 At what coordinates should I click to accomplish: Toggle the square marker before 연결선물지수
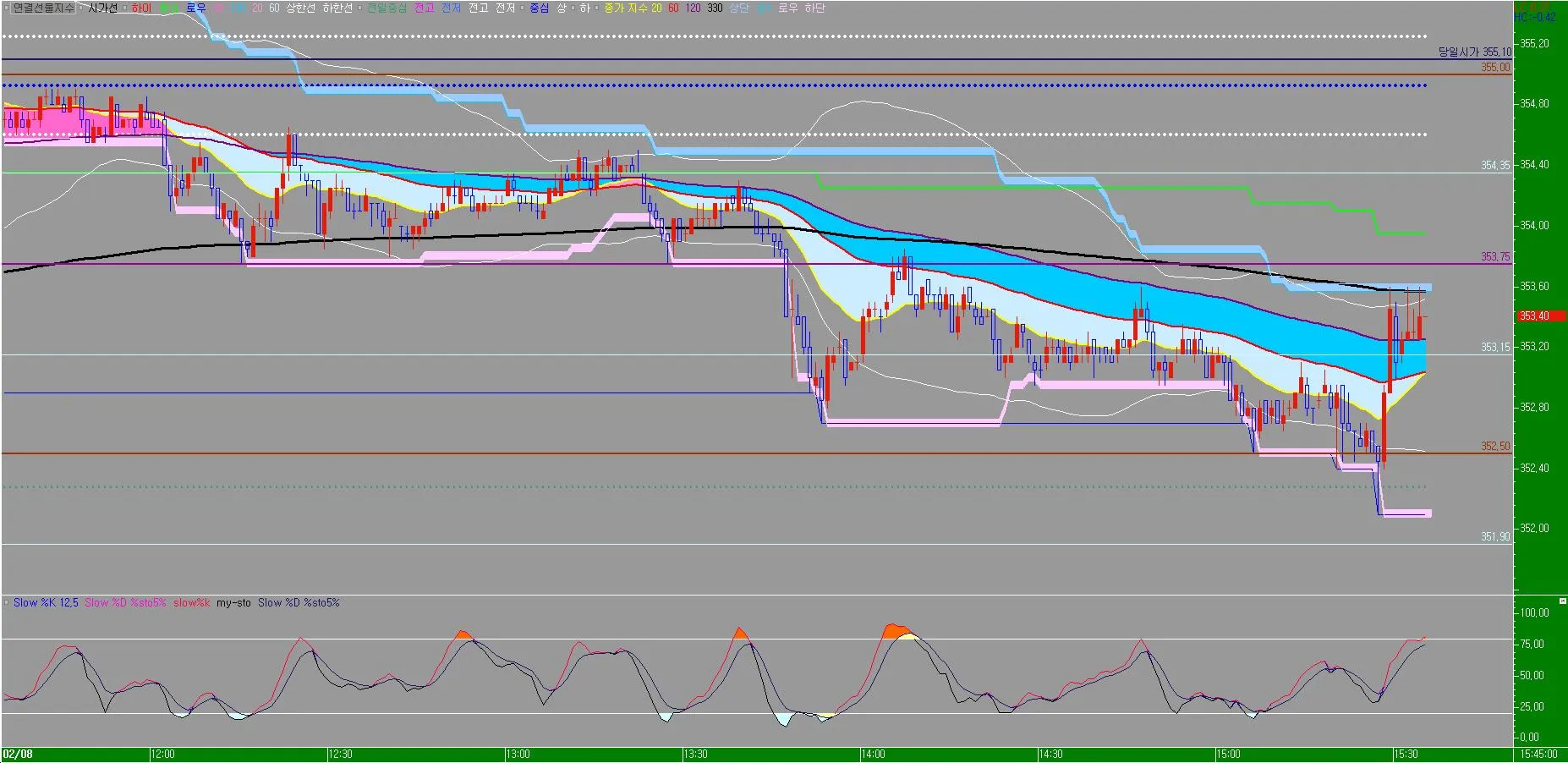click(x=7, y=8)
